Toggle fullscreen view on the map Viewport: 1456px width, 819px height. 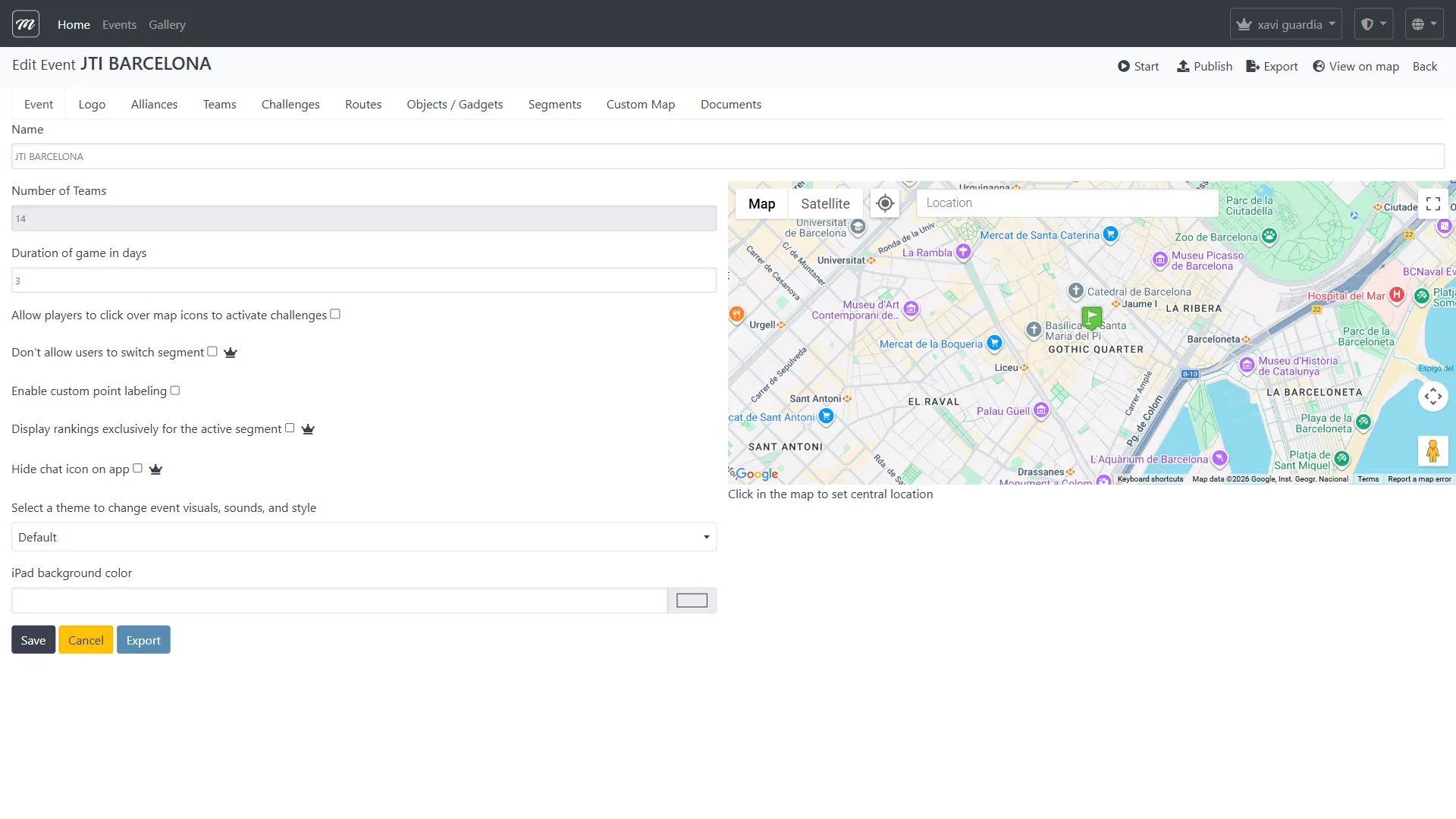[x=1432, y=203]
